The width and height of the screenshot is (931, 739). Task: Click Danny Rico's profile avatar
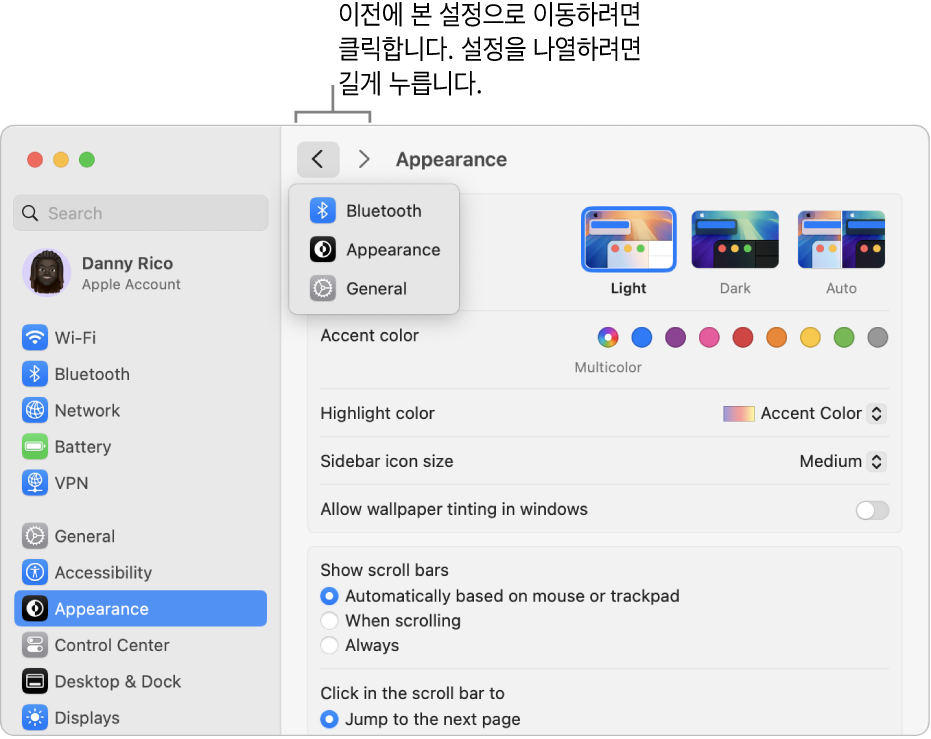click(x=46, y=272)
